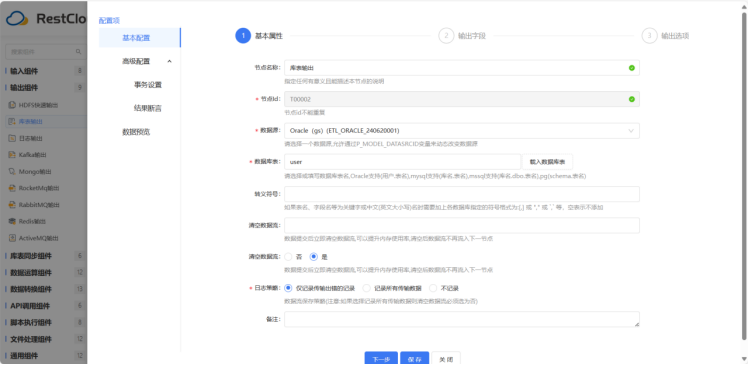748x365 pixels.
Task: Choose 仅记录传输出错的记录 log strategy
Action: 288,288
